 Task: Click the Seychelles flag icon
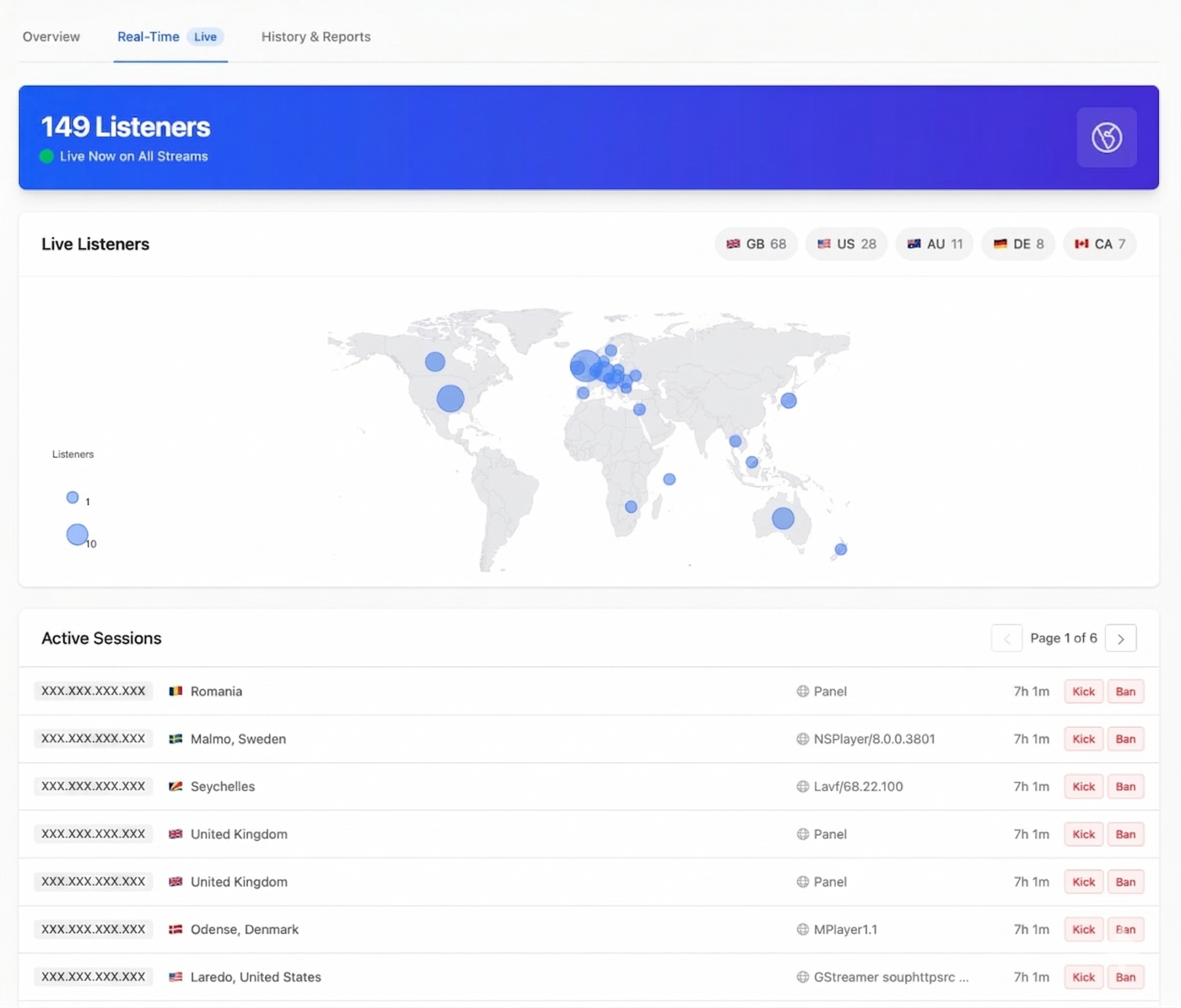tap(175, 786)
